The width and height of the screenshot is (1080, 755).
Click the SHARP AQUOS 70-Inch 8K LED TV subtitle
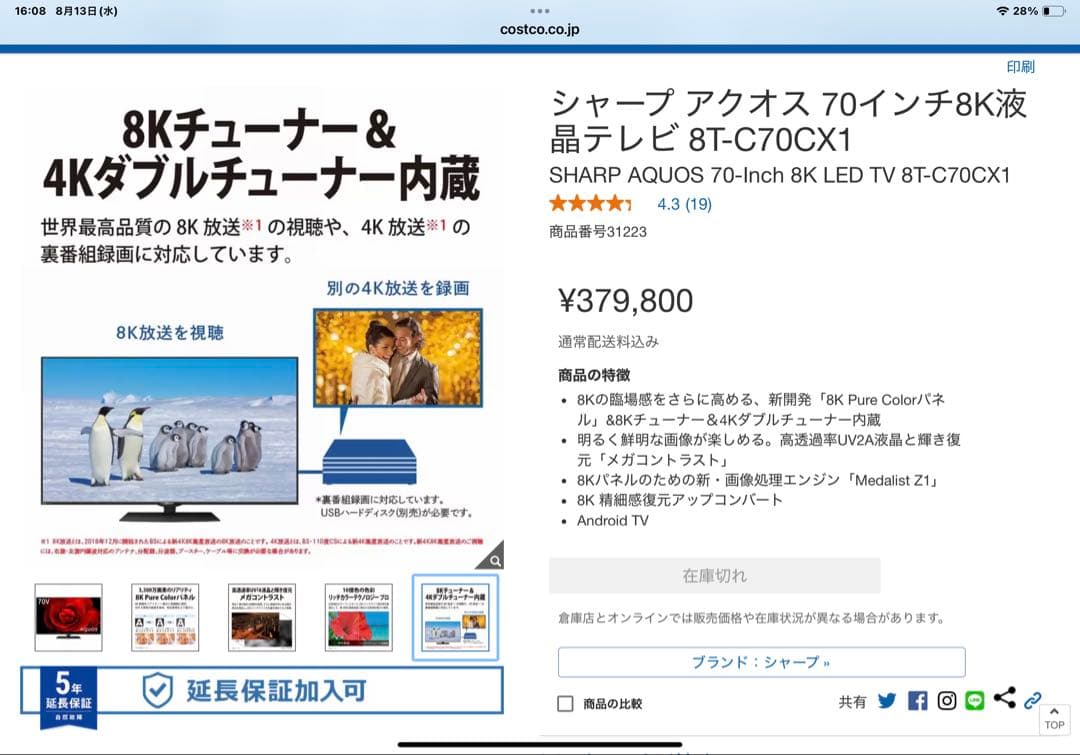(x=780, y=175)
